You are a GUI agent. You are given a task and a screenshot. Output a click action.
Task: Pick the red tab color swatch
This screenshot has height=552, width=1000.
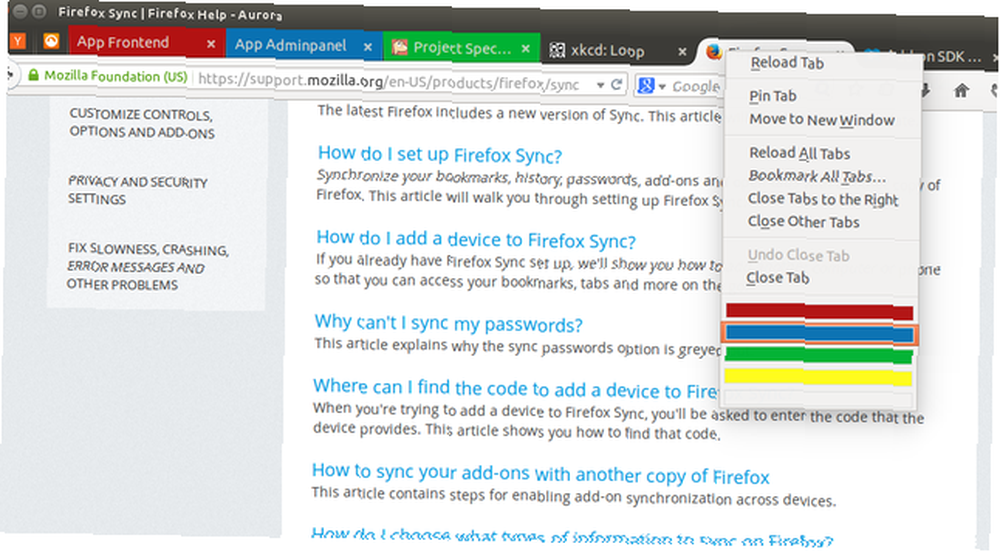[820, 311]
